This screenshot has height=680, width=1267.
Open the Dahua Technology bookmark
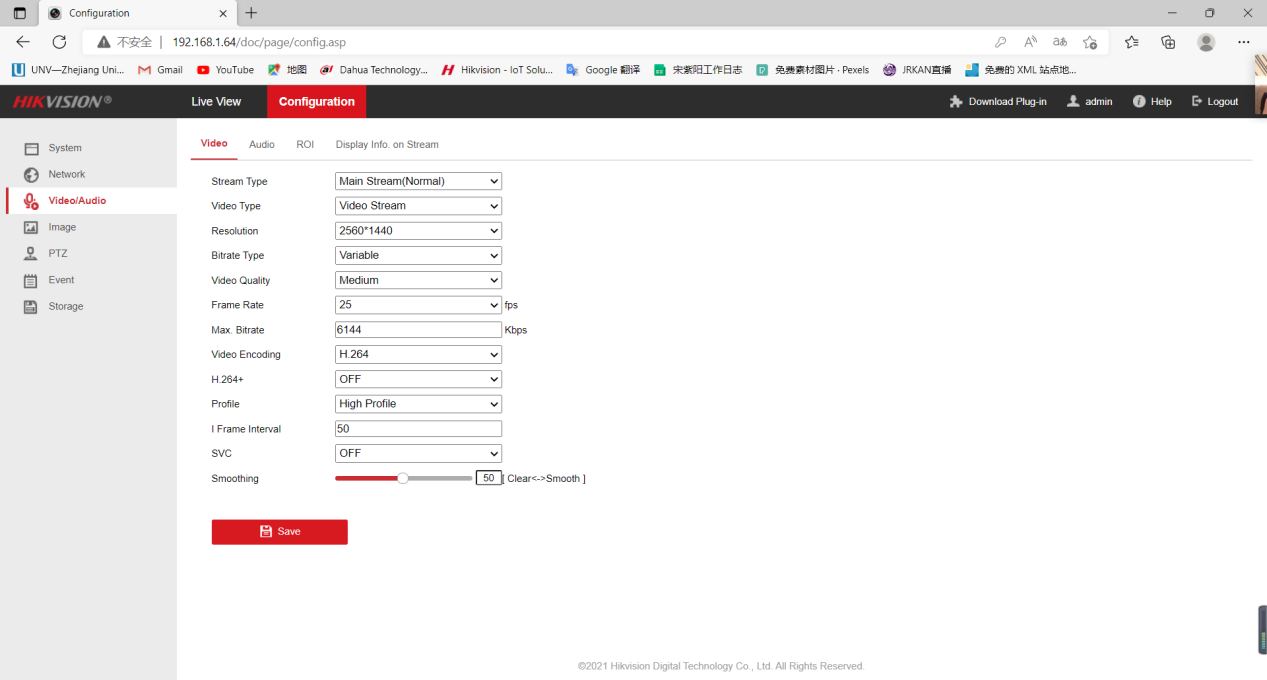point(374,70)
